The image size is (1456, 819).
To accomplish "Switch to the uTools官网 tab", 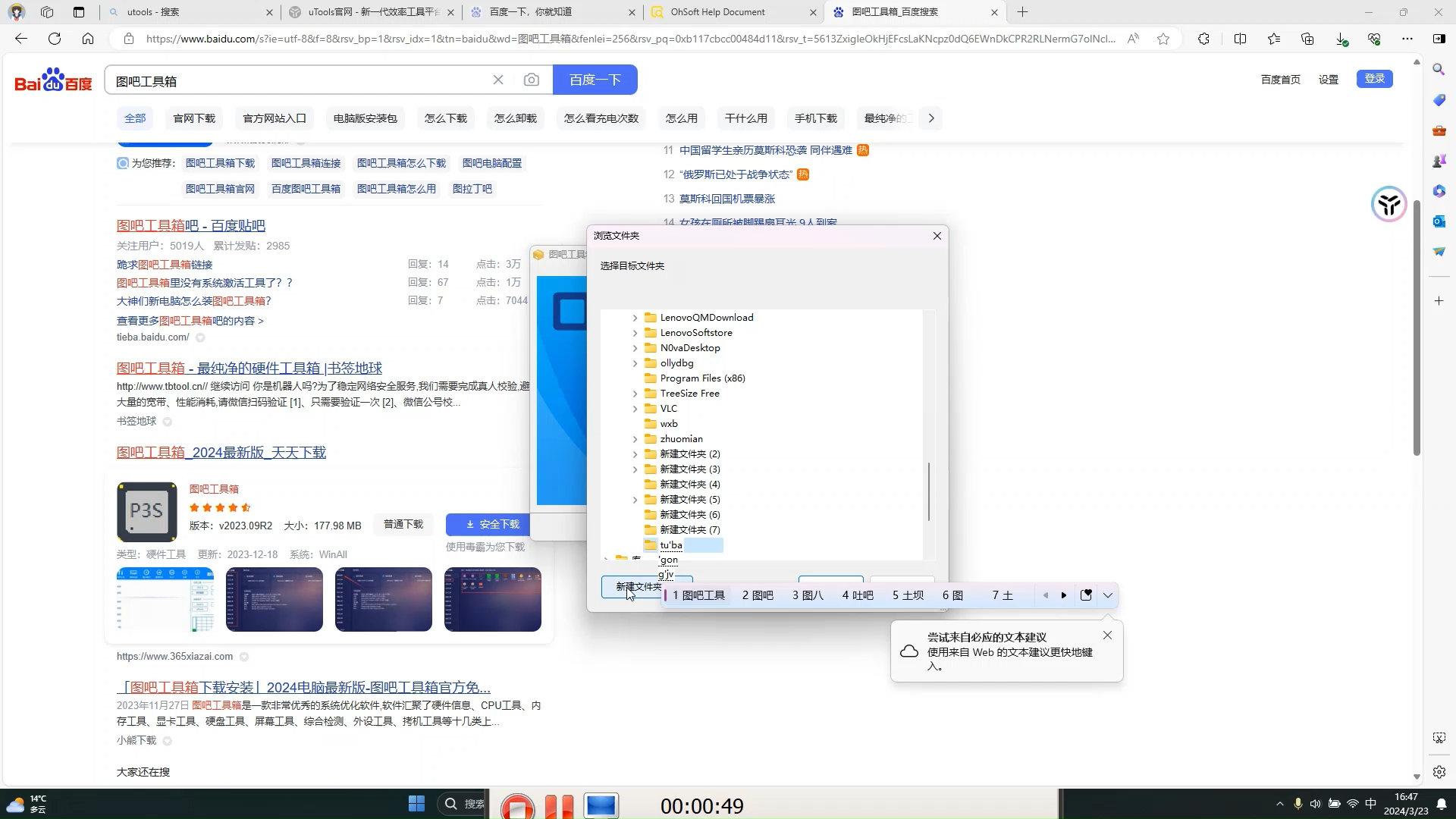I will point(370,12).
